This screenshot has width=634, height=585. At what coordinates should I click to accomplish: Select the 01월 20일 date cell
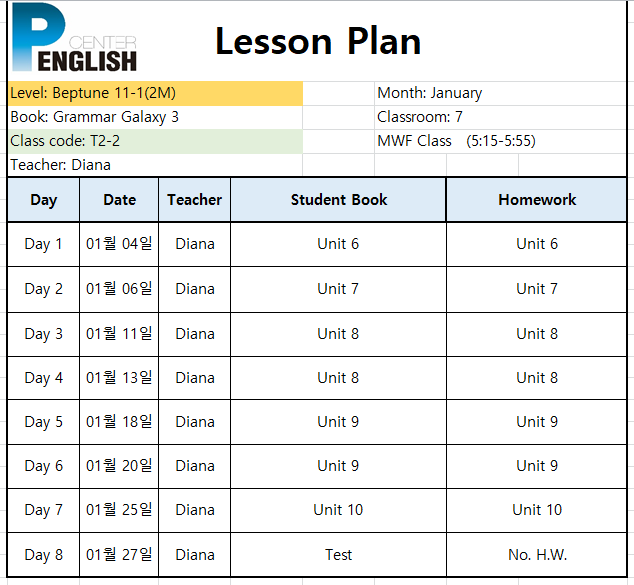click(119, 466)
